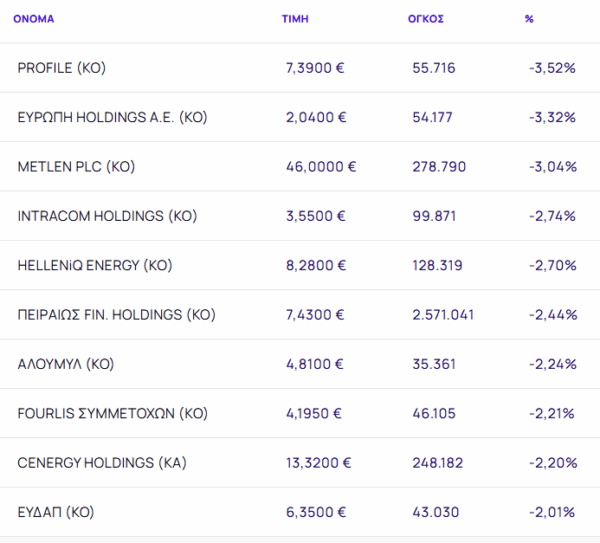Open METLEN PLC (ΚΟ) stock details

[x=76, y=166]
